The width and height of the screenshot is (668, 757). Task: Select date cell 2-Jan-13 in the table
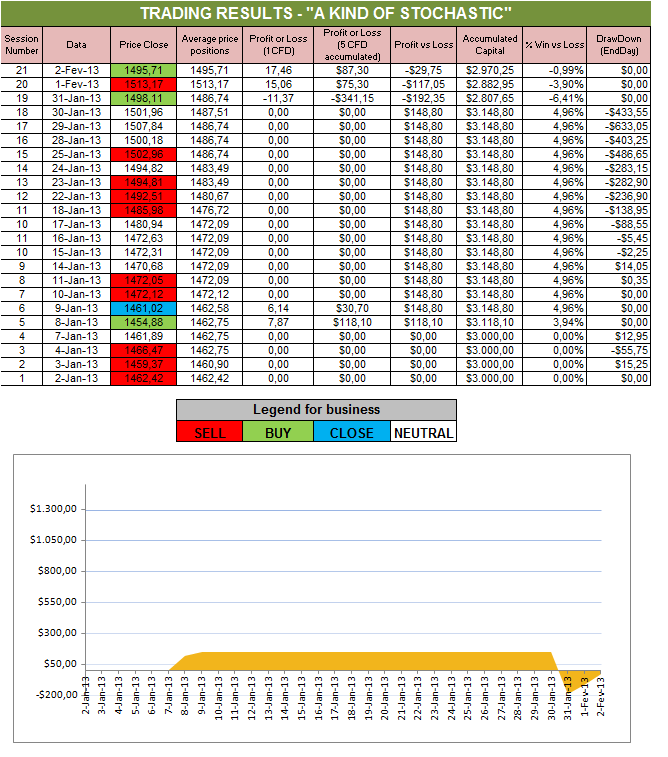point(77,378)
